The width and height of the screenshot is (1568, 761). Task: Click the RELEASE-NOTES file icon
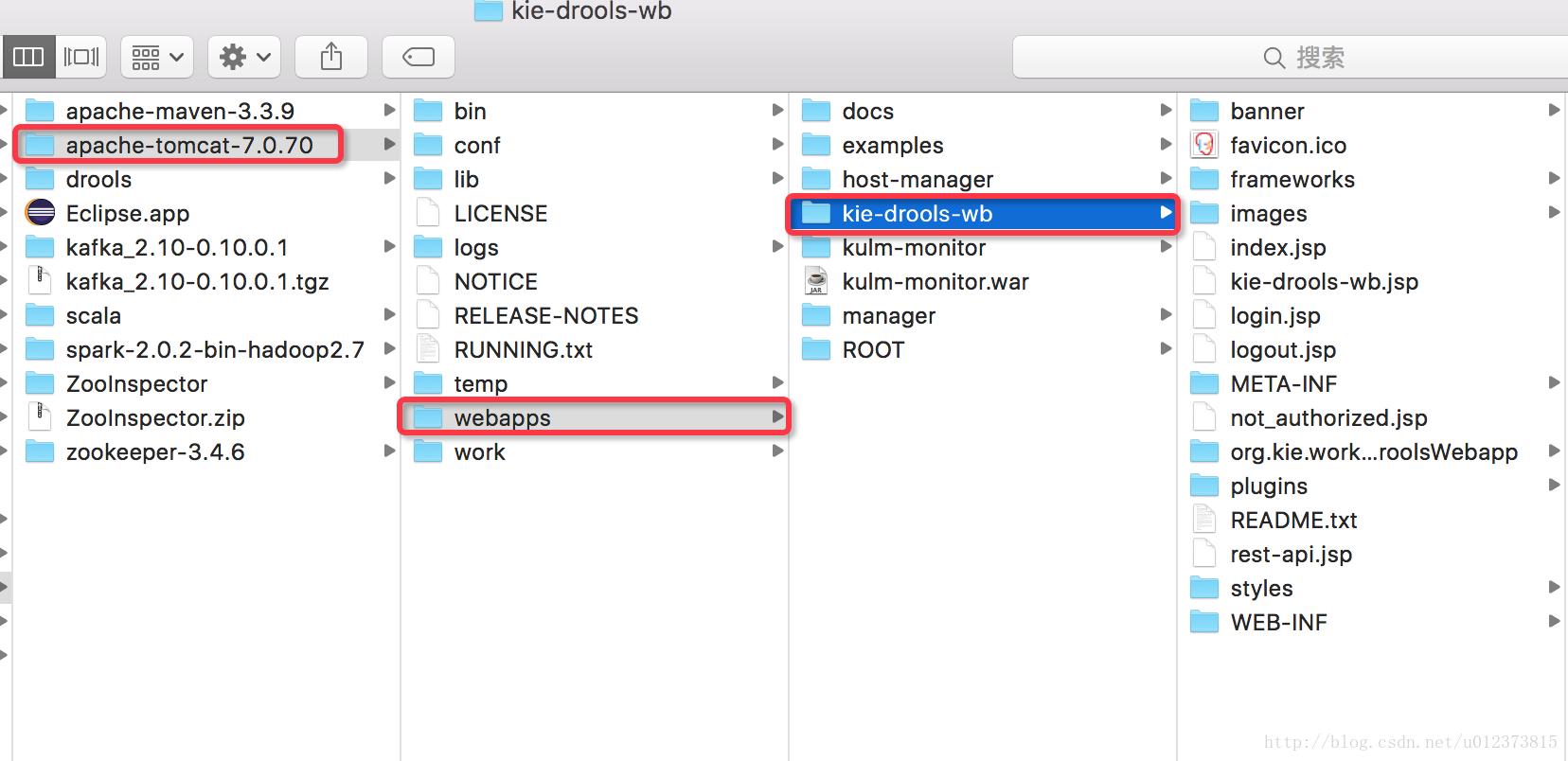click(x=428, y=315)
